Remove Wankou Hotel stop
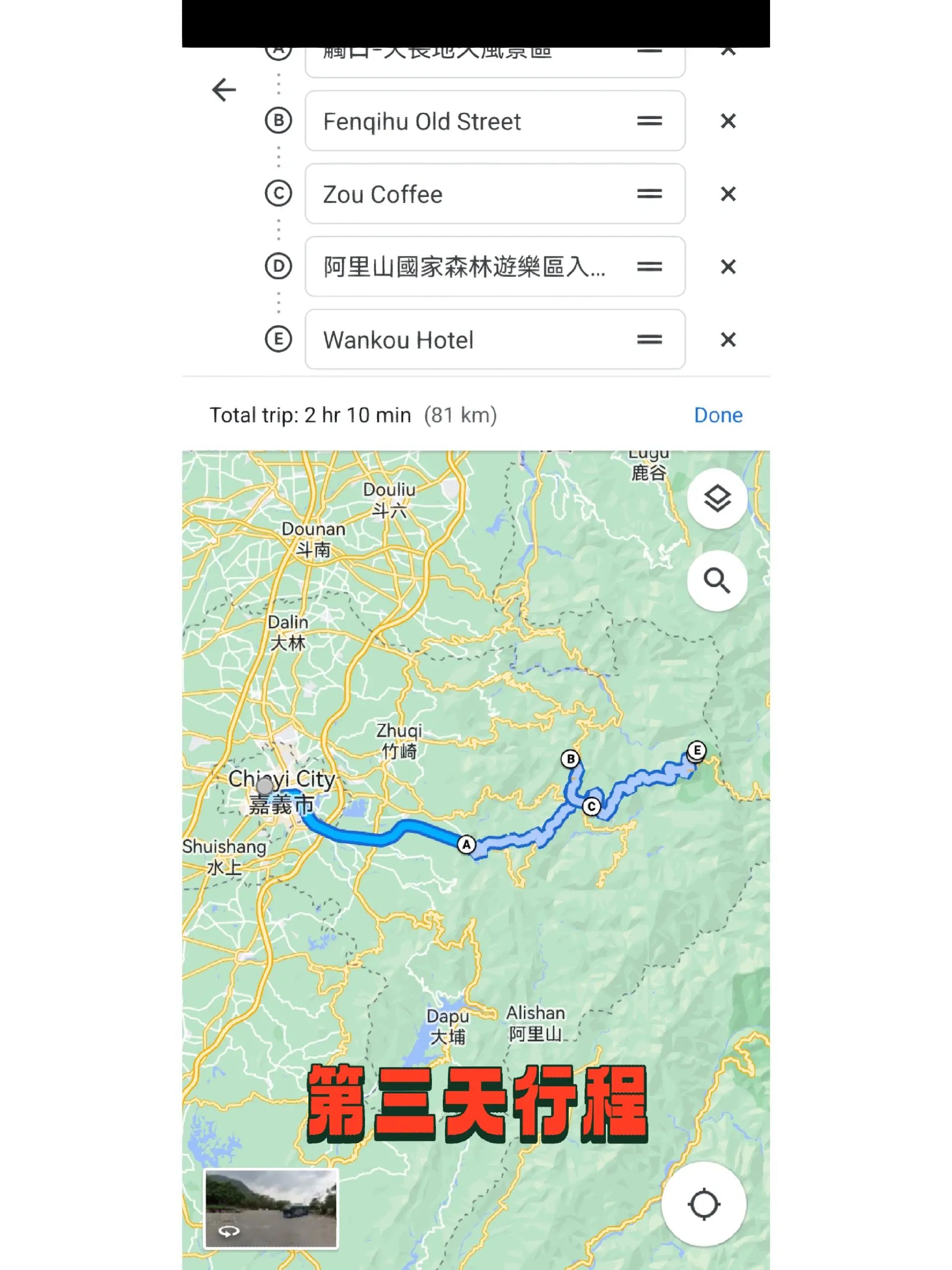The image size is (952, 1270). pyautogui.click(x=727, y=340)
